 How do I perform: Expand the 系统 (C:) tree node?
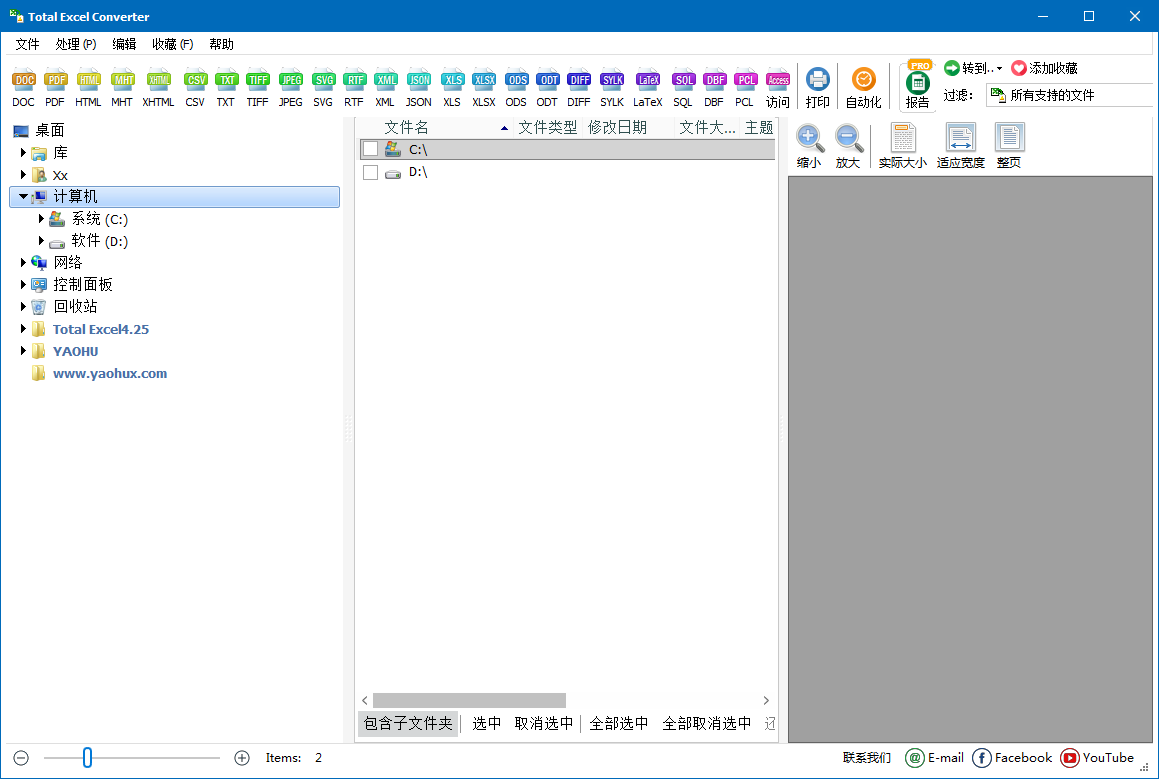[42, 219]
